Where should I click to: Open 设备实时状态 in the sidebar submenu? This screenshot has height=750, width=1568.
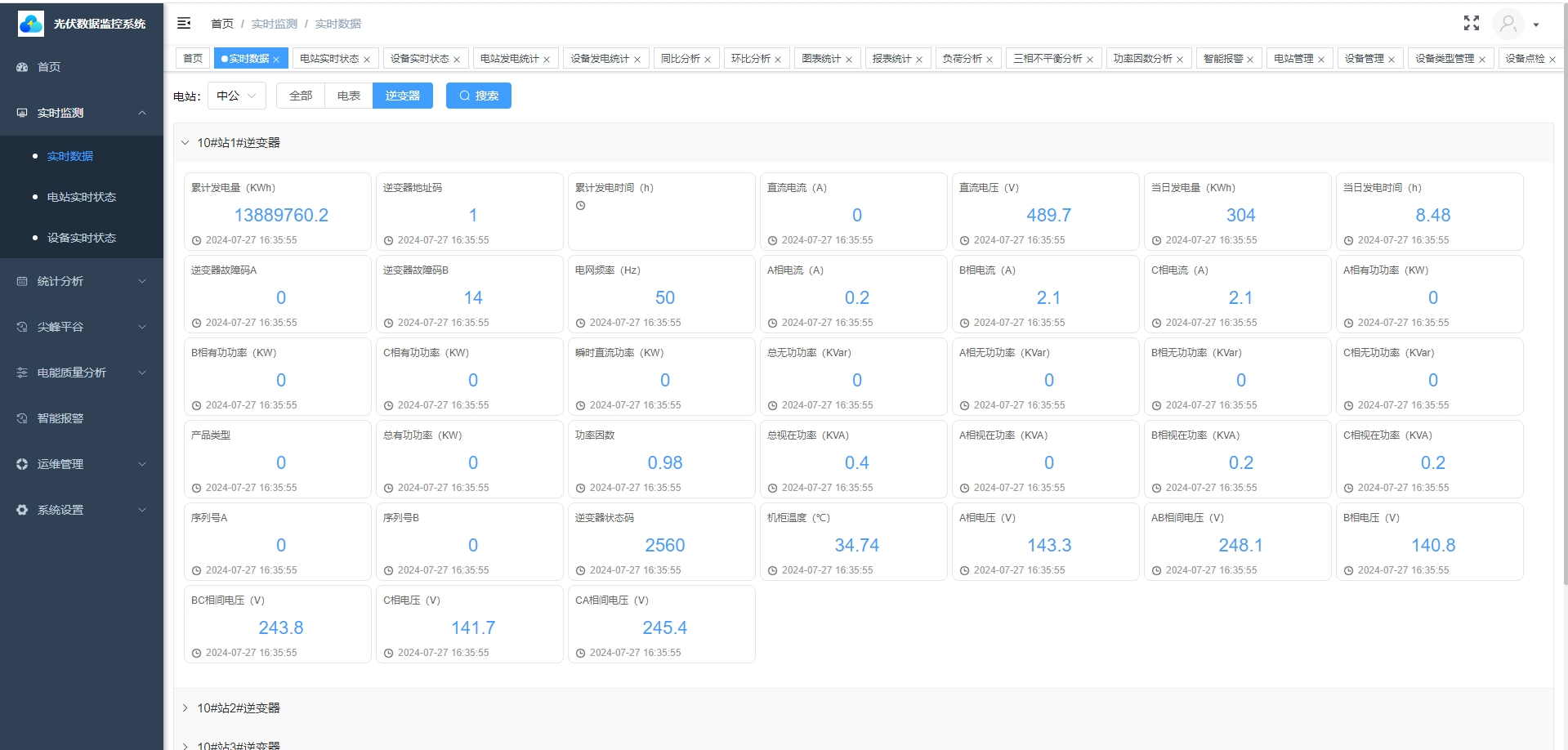(x=82, y=238)
